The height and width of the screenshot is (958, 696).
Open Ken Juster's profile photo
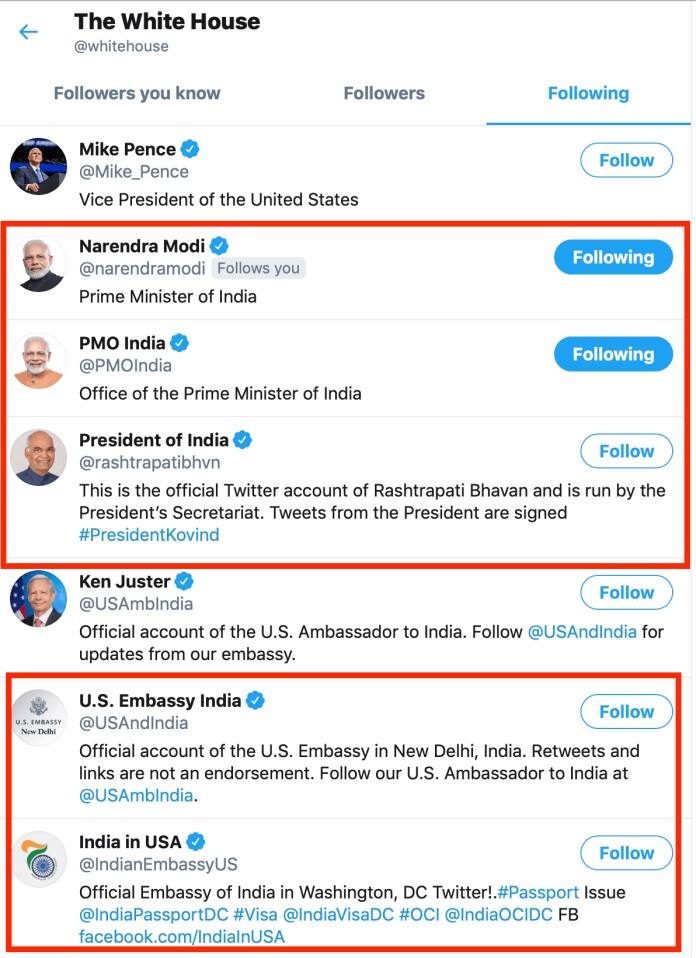click(38, 599)
